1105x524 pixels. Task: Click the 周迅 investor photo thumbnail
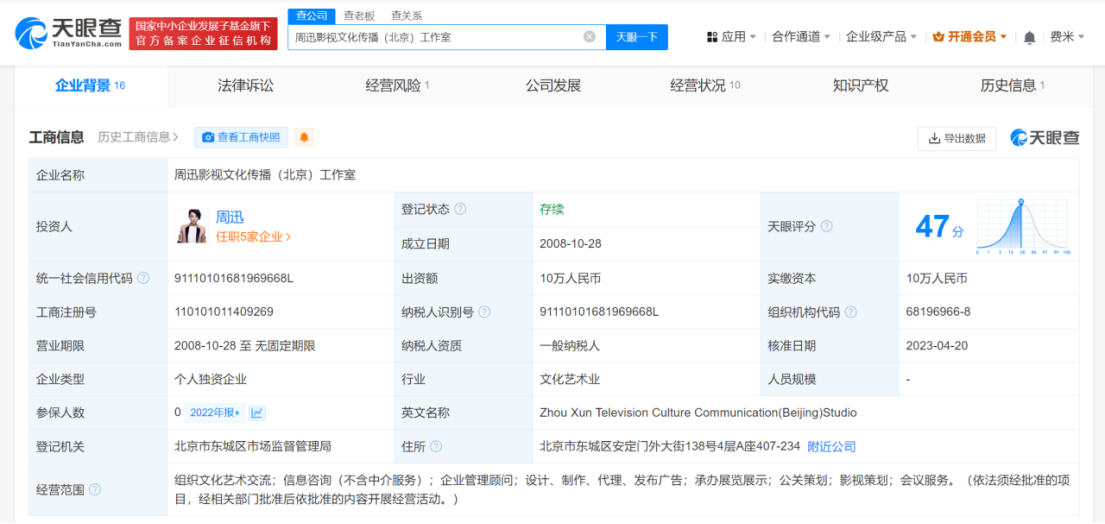(192, 226)
